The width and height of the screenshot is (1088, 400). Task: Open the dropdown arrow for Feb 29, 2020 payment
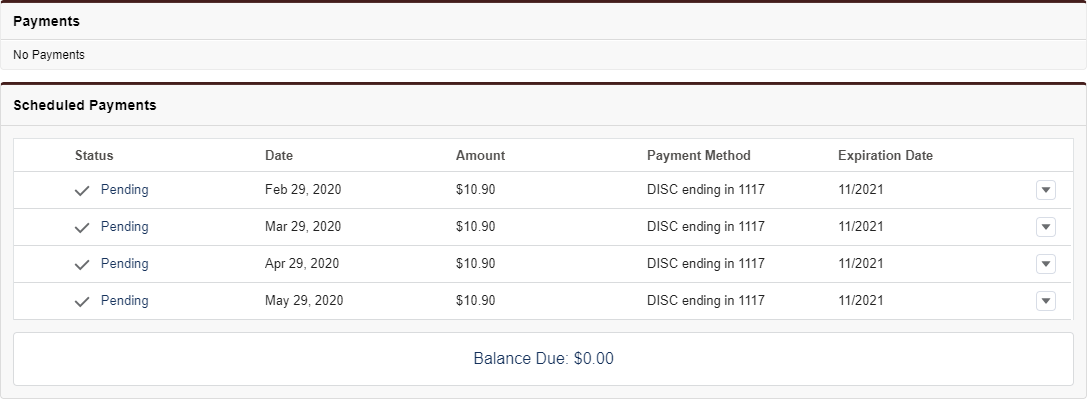(x=1046, y=190)
